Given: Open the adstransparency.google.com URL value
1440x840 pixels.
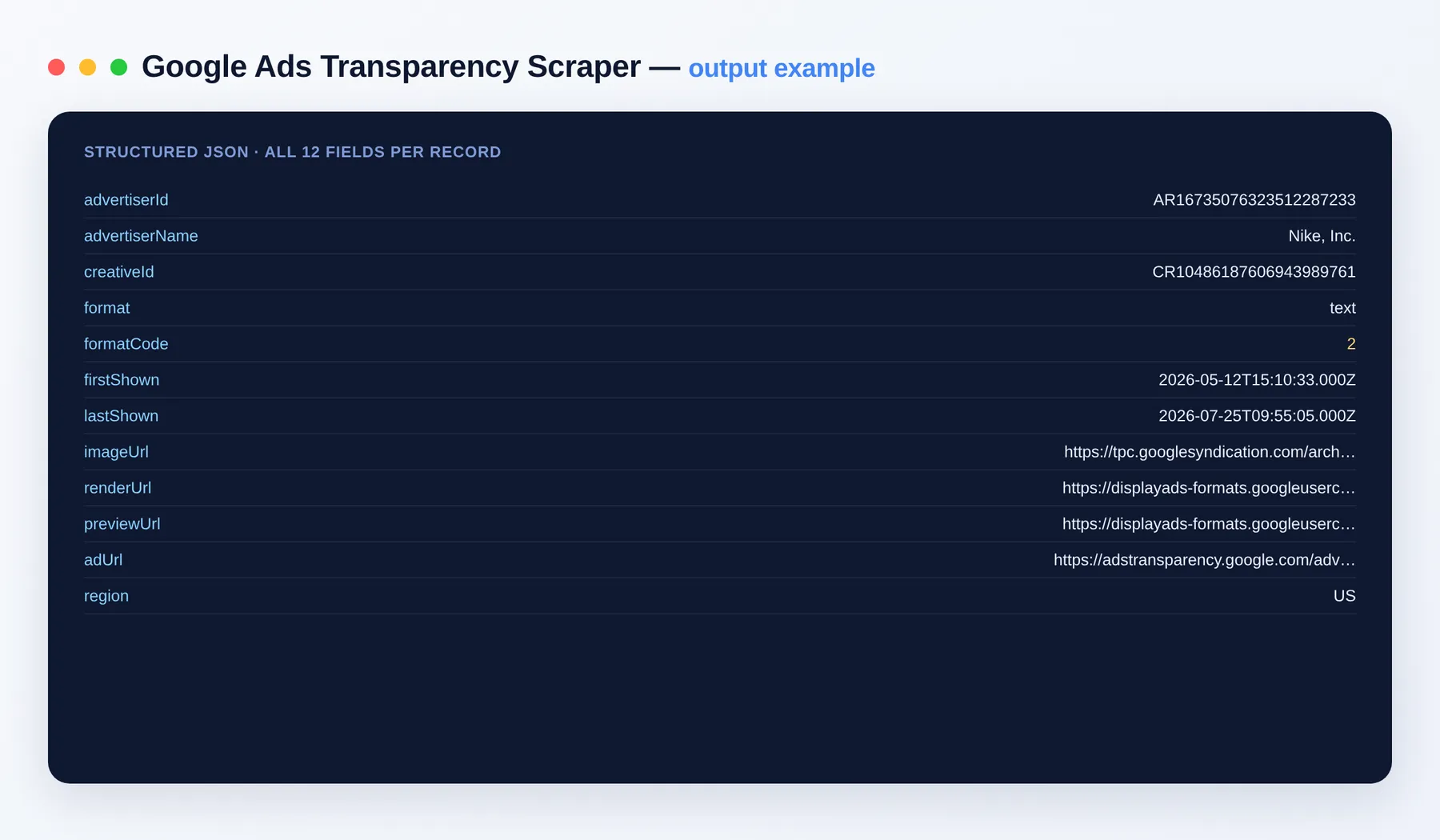Looking at the screenshot, I should (x=1205, y=560).
